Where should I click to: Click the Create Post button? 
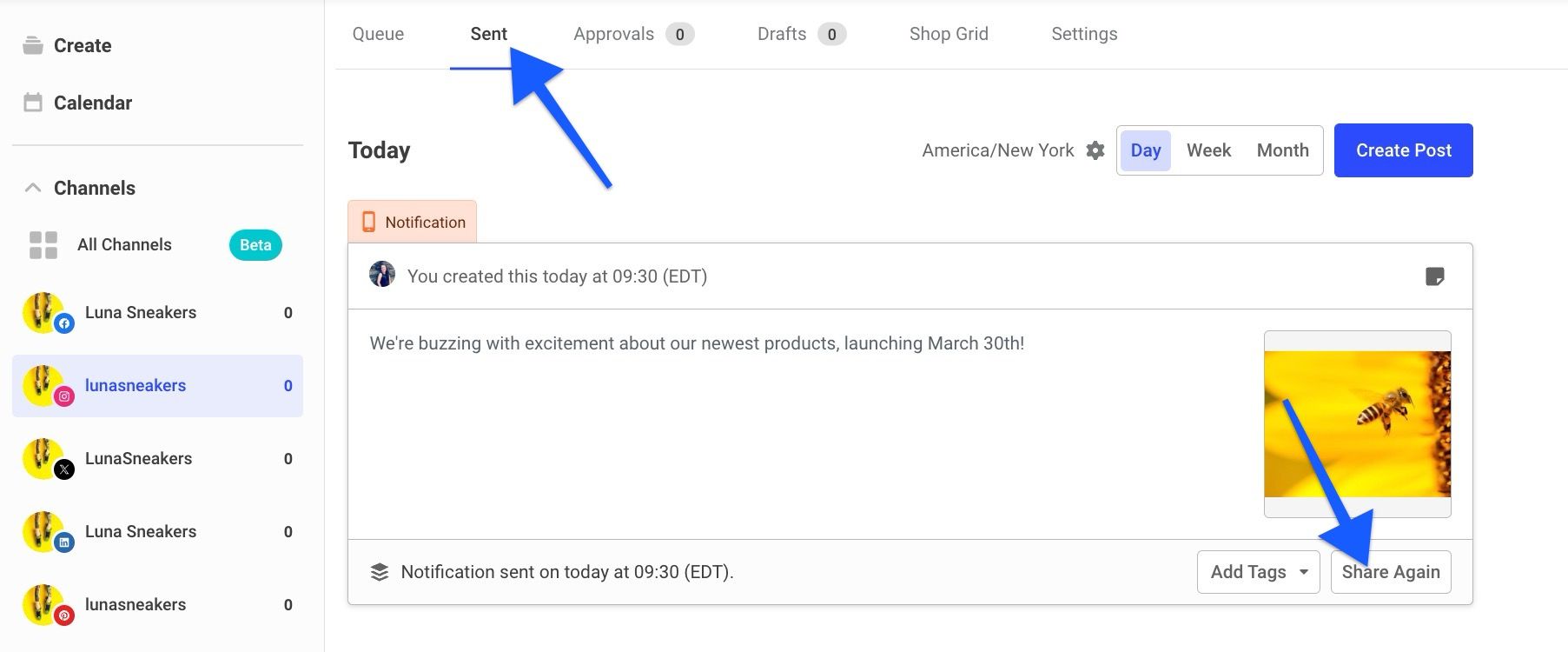1402,150
